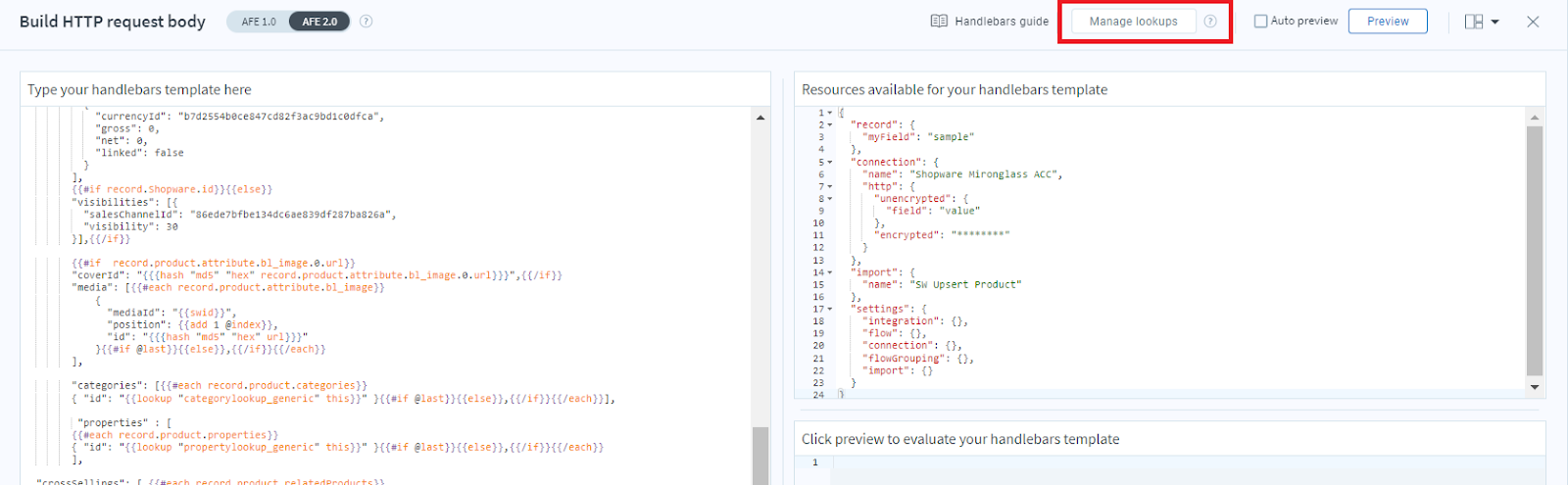This screenshot has height=485, width=1568.
Task: Click "Type your handlebars template here" heading
Action: [x=139, y=89]
